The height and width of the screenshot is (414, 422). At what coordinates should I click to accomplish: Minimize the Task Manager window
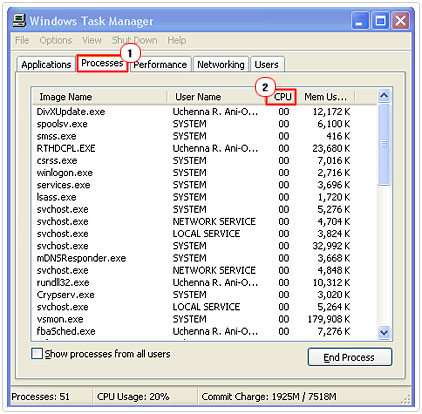pos(360,21)
